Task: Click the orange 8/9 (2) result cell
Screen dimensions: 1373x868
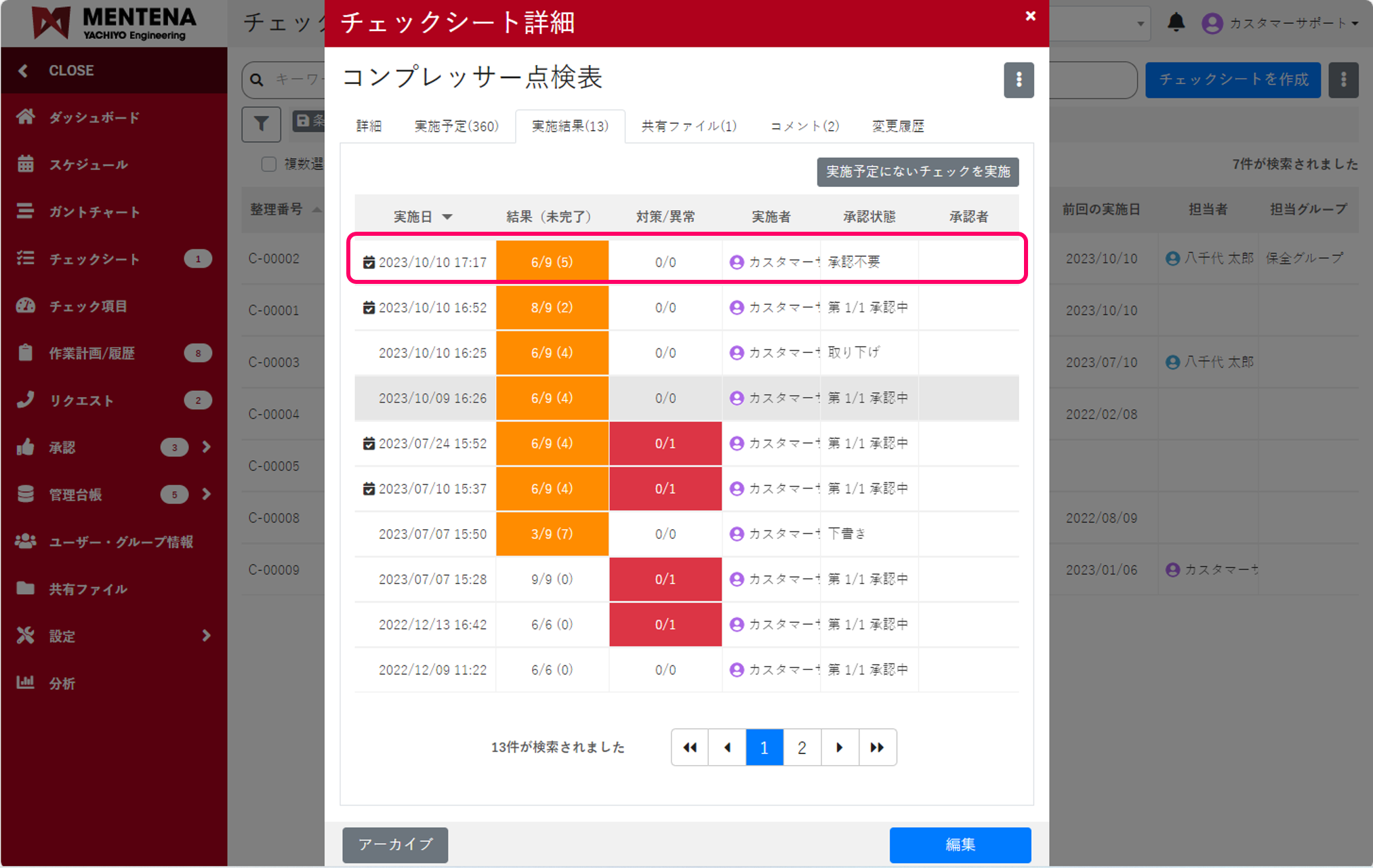Action: 552,308
